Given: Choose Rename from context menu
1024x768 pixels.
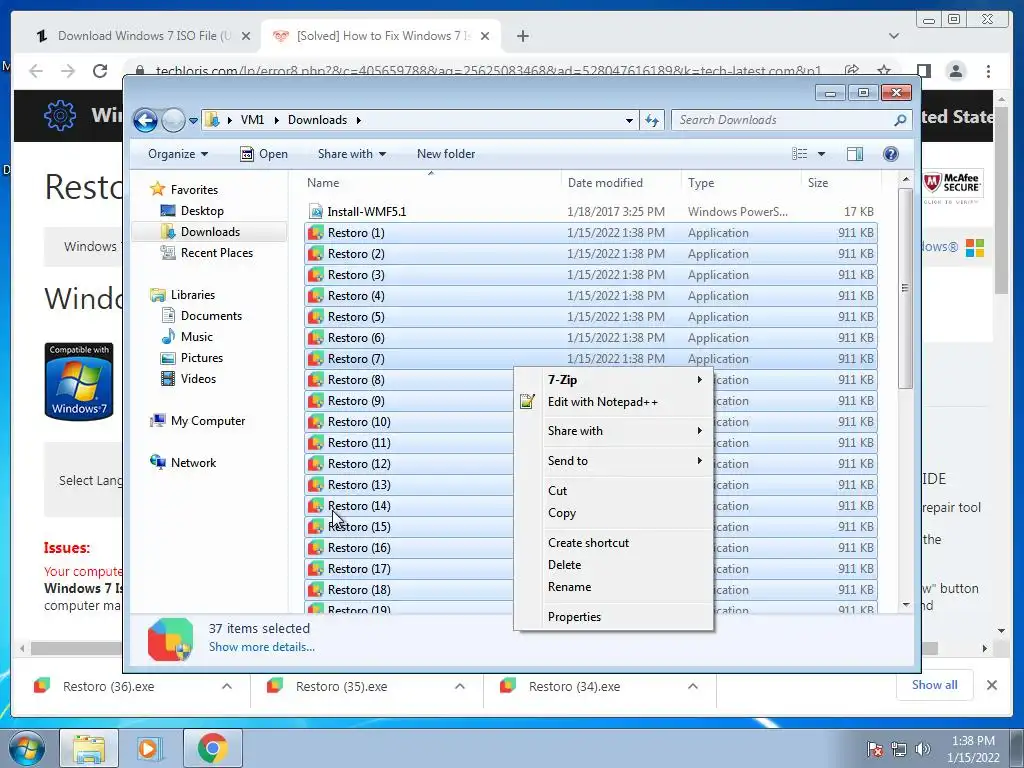Looking at the screenshot, I should tap(614, 587).
